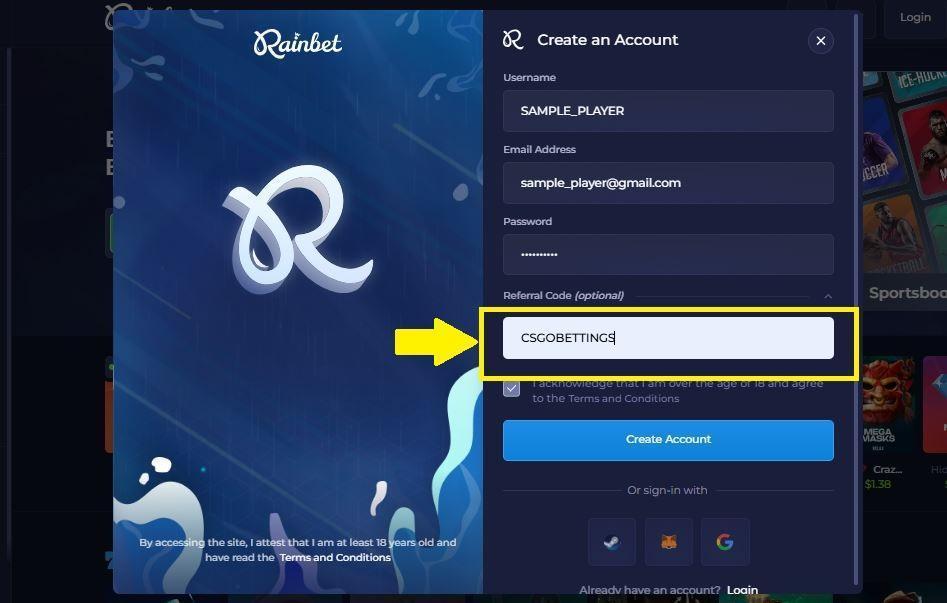Click the Referral Code (optional) label
The image size is (947, 603).
pos(563,295)
